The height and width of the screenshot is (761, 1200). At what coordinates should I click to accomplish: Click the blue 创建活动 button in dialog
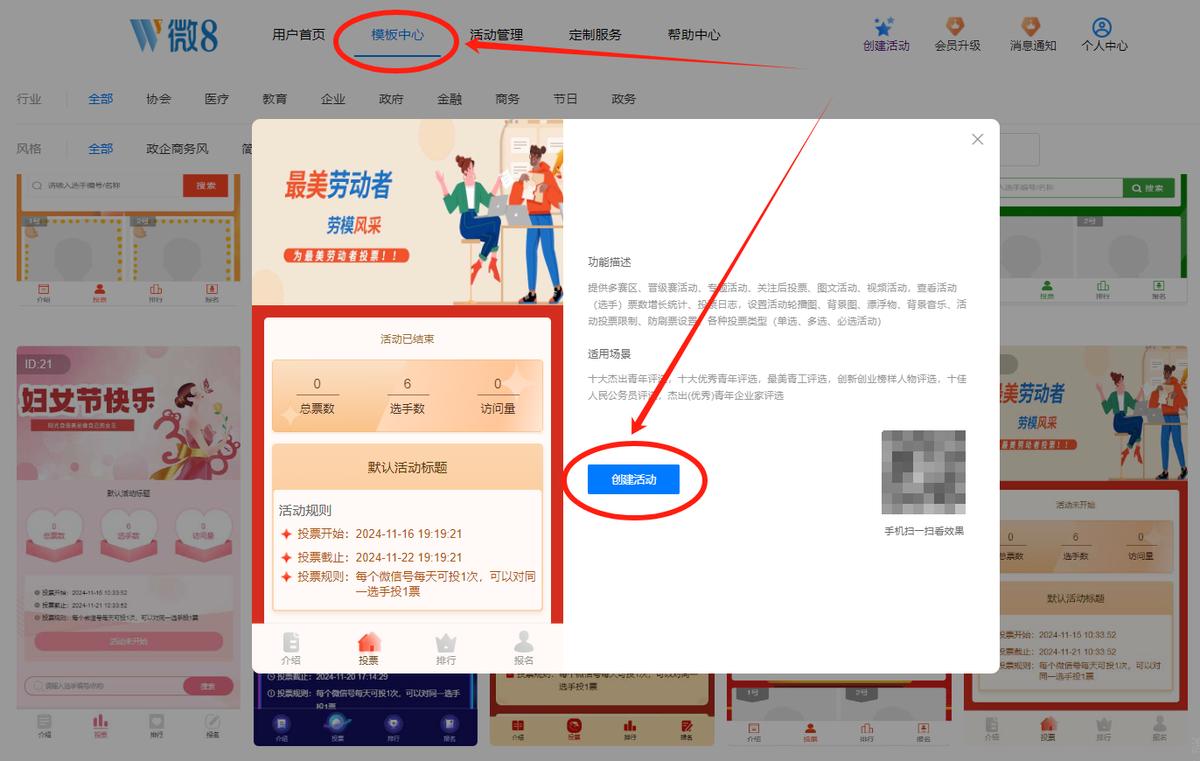pos(633,480)
